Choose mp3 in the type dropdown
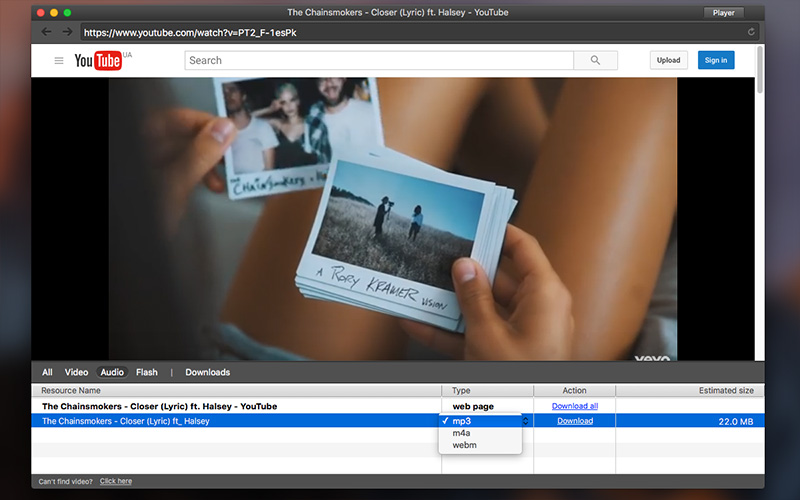The height and width of the screenshot is (500, 800). (480, 421)
